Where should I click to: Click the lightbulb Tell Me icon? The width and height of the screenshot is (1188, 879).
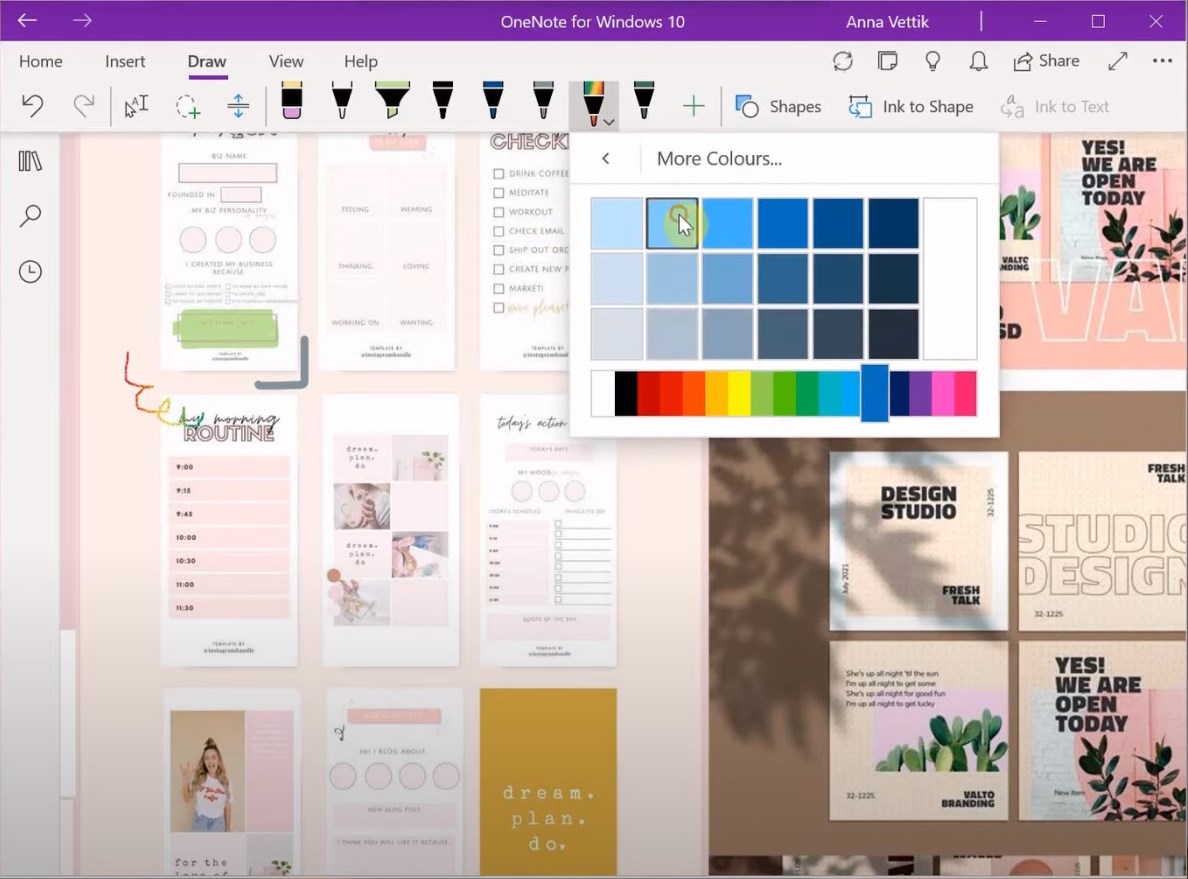coord(933,61)
